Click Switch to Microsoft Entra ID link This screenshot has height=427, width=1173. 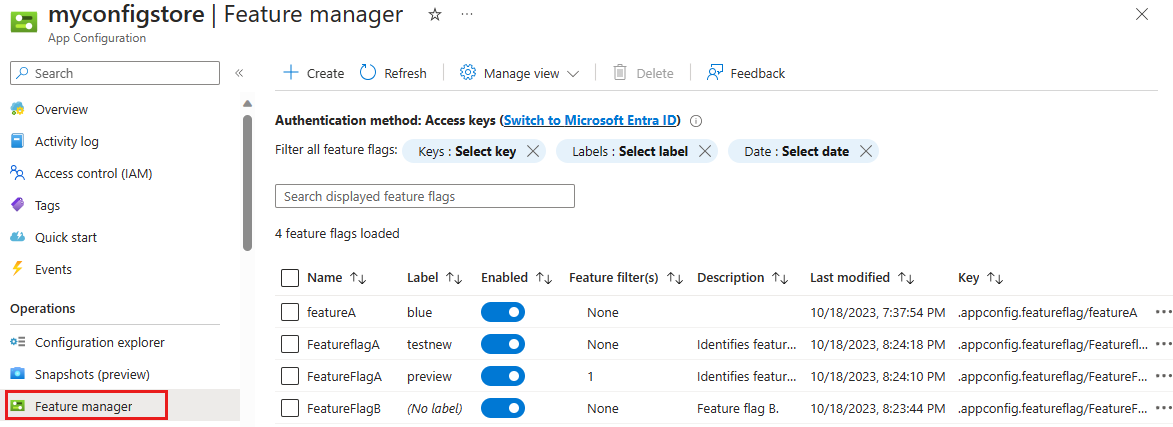(x=590, y=121)
